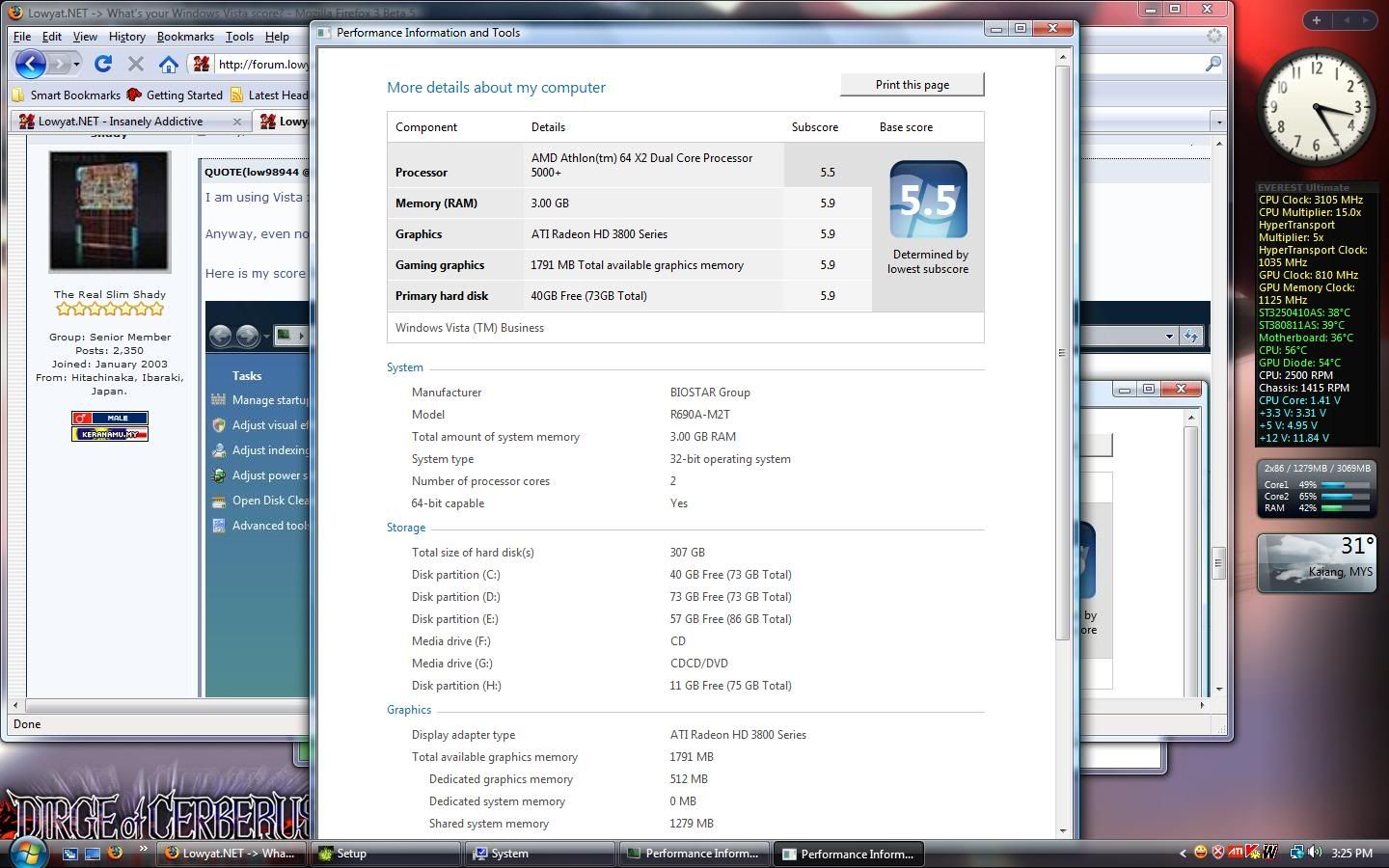Image resolution: width=1389 pixels, height=868 pixels.
Task: Expand the back/forward history dropdown arrow
Action: [x=77, y=65]
